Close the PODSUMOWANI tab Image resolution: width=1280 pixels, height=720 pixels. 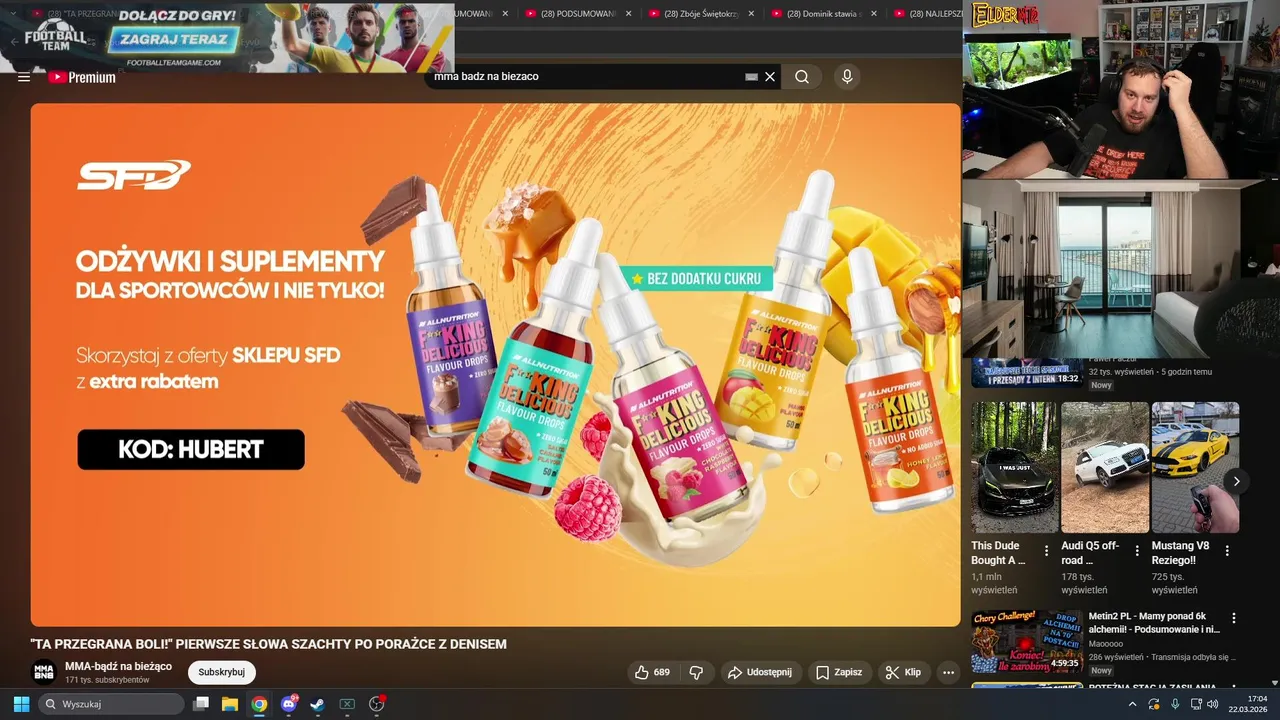[x=628, y=14]
